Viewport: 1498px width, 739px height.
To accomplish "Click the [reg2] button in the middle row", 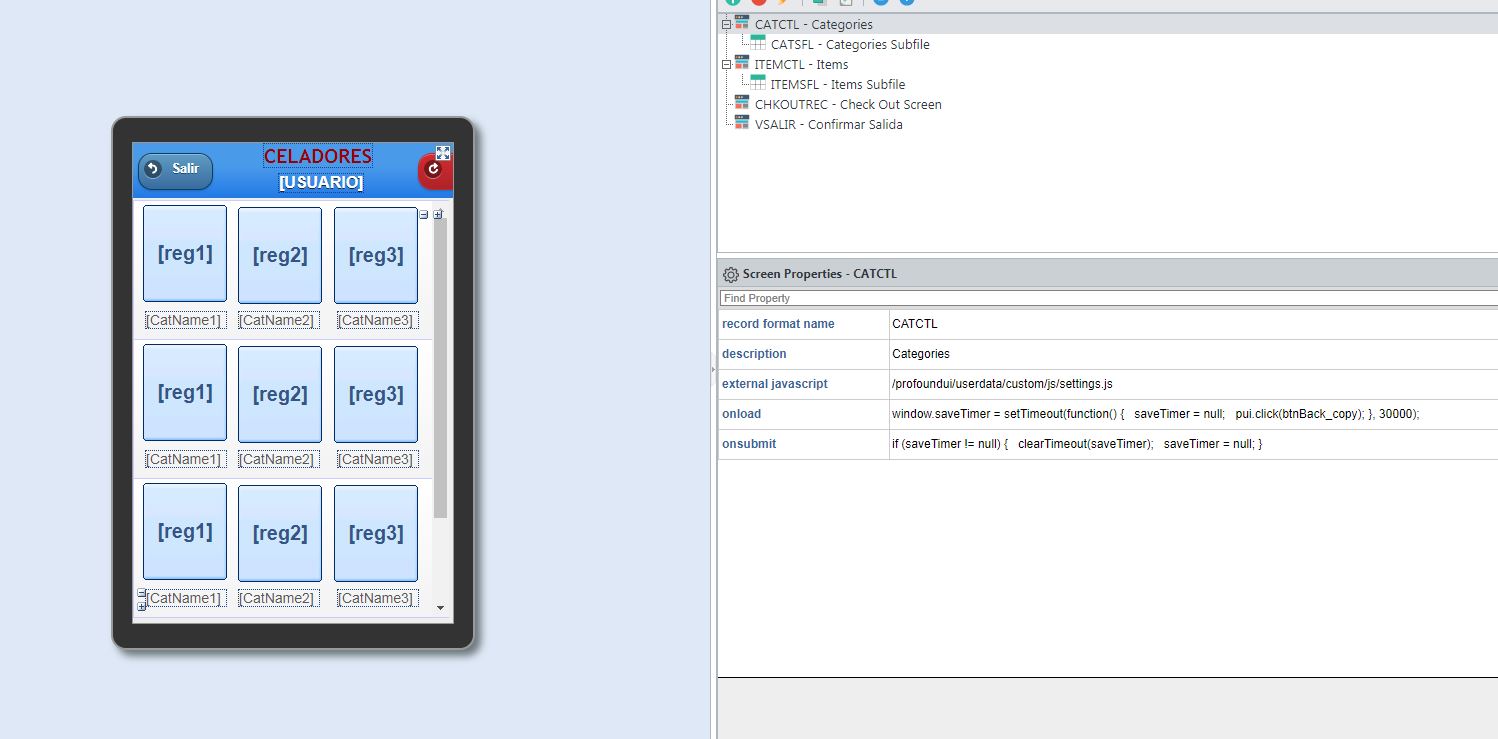I will click(280, 394).
